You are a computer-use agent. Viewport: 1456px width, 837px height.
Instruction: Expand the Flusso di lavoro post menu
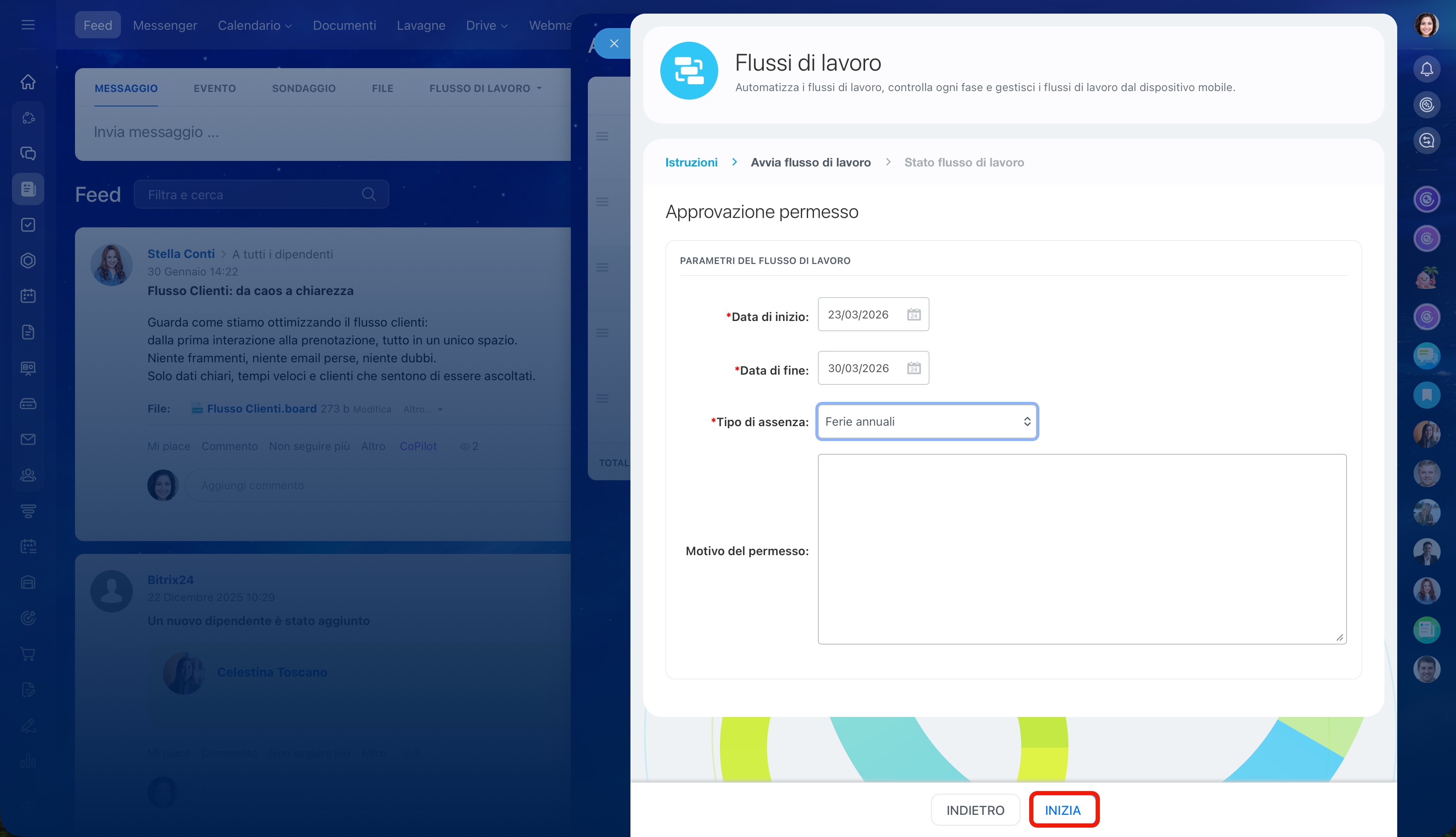pos(485,89)
